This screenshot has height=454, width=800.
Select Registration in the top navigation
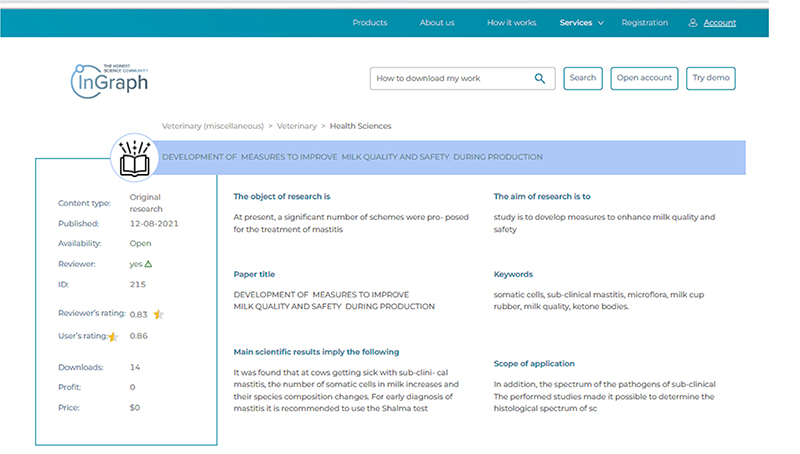tap(645, 23)
